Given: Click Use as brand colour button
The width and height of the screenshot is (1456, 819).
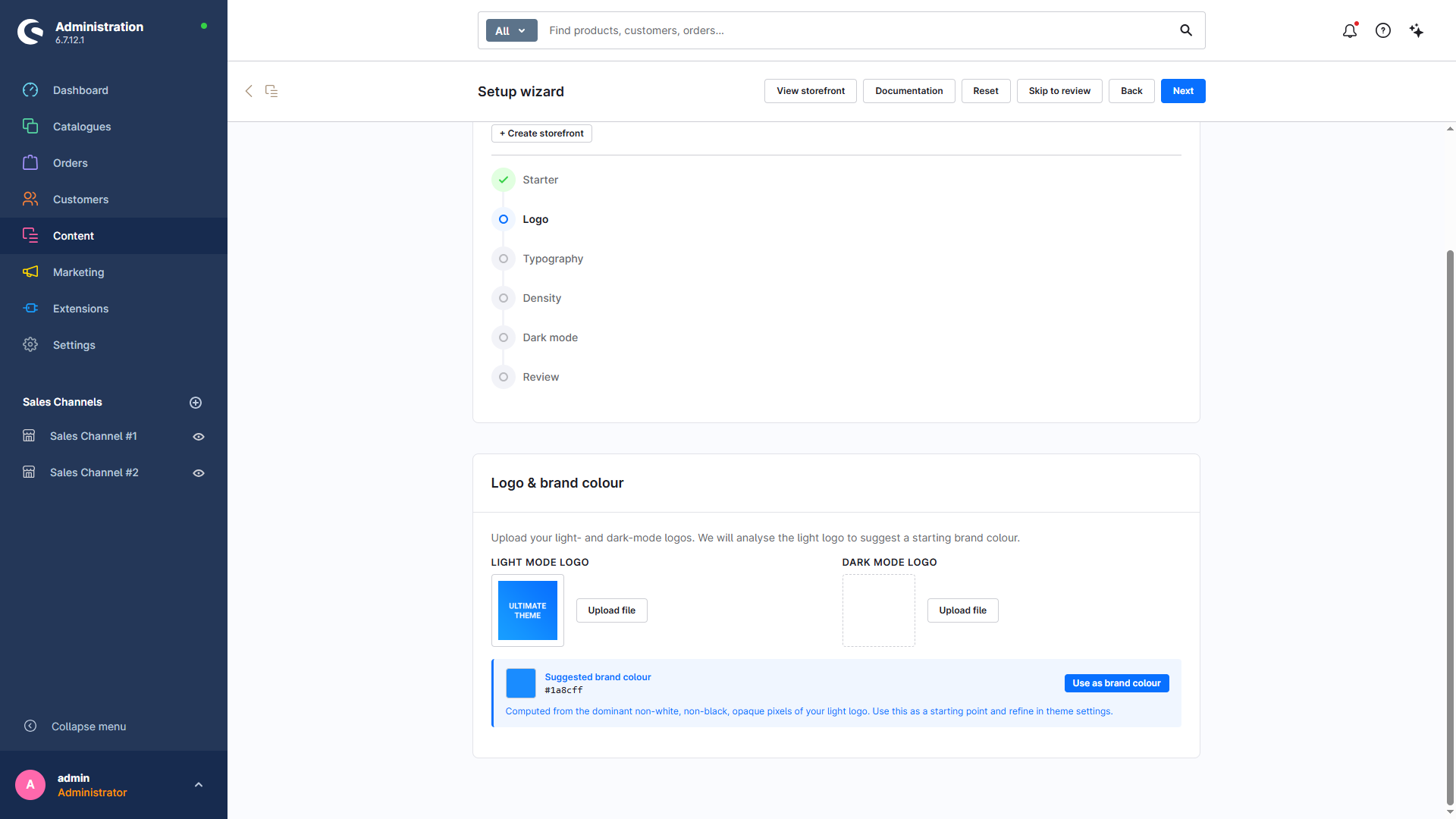Looking at the screenshot, I should click(1116, 683).
